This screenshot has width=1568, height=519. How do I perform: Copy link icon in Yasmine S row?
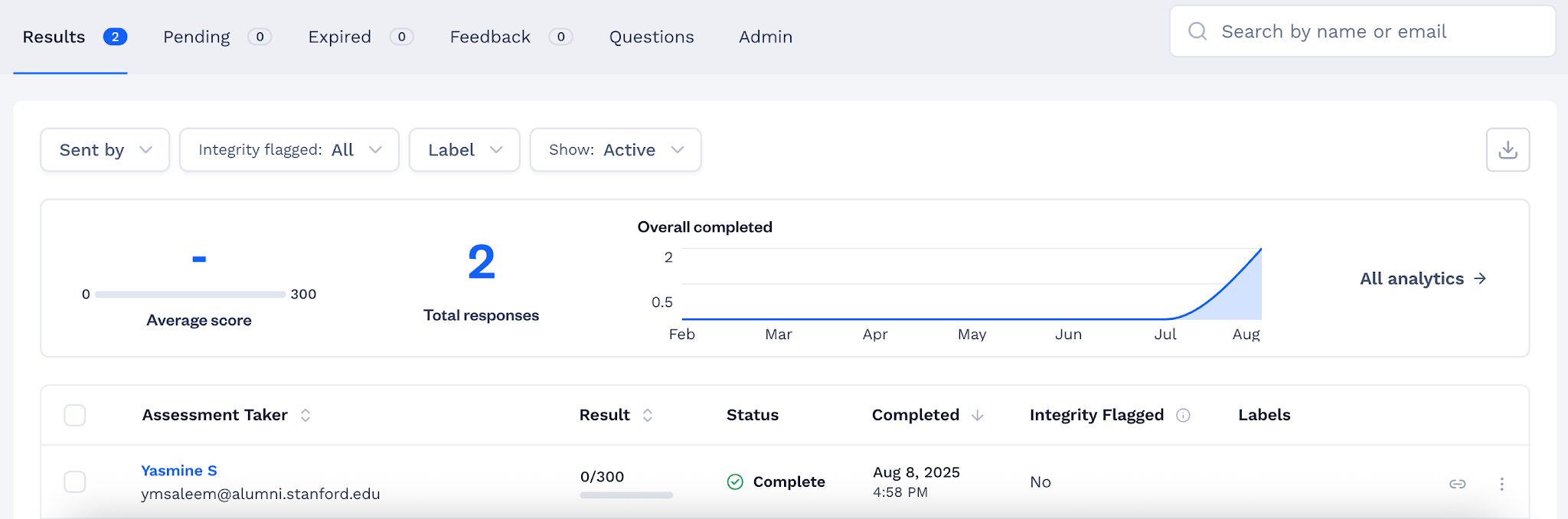coord(1458,484)
